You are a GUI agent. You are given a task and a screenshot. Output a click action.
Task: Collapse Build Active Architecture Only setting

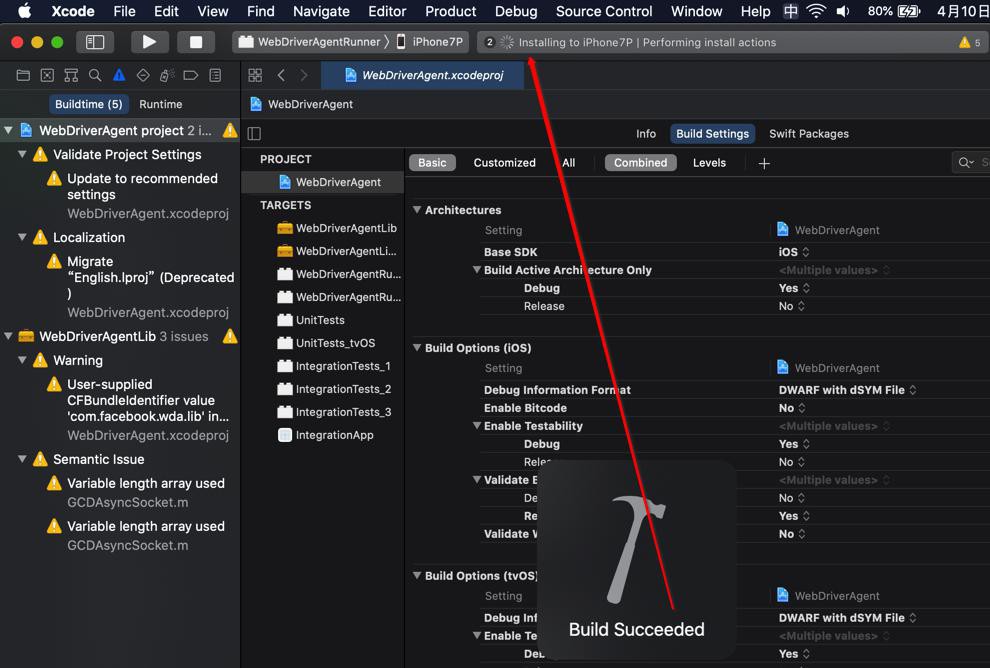pyautogui.click(x=477, y=270)
